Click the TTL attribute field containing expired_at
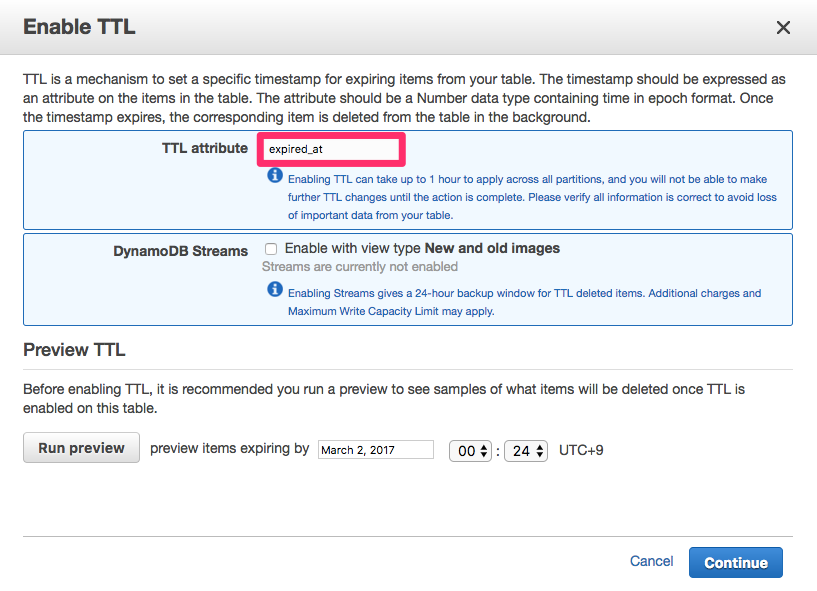 pos(330,149)
